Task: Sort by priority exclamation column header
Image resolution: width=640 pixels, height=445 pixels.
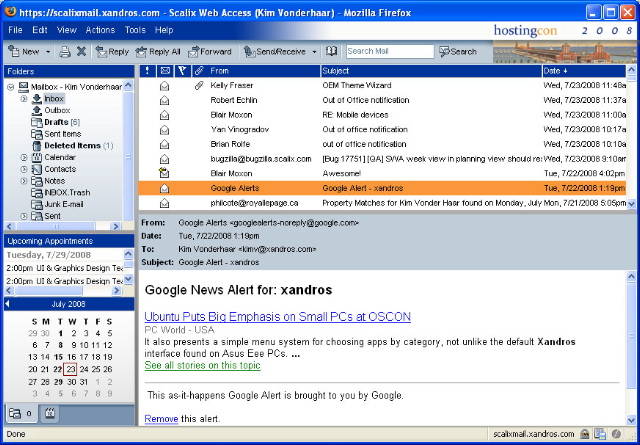Action: click(147, 71)
